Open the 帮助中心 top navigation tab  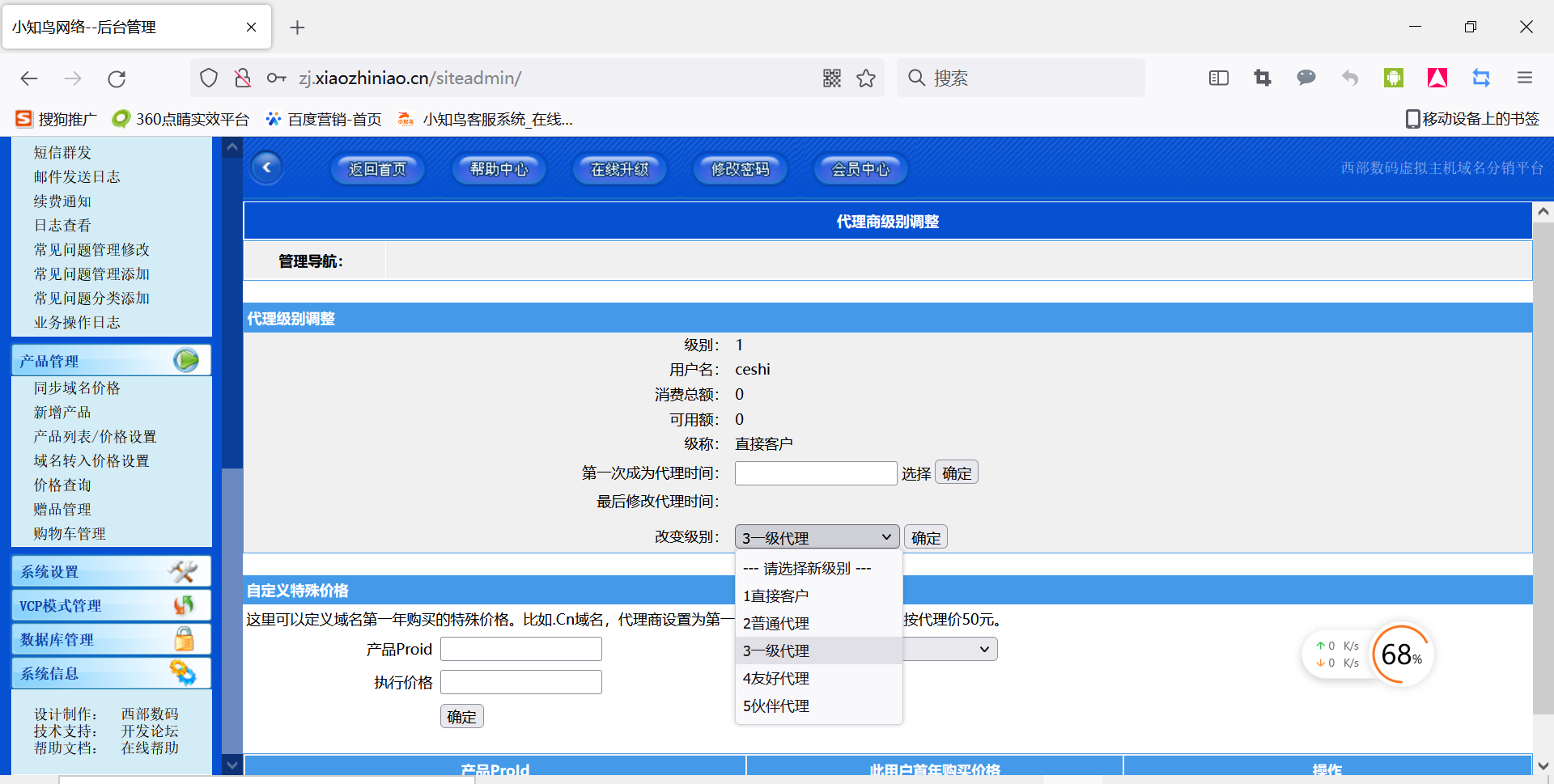(499, 169)
